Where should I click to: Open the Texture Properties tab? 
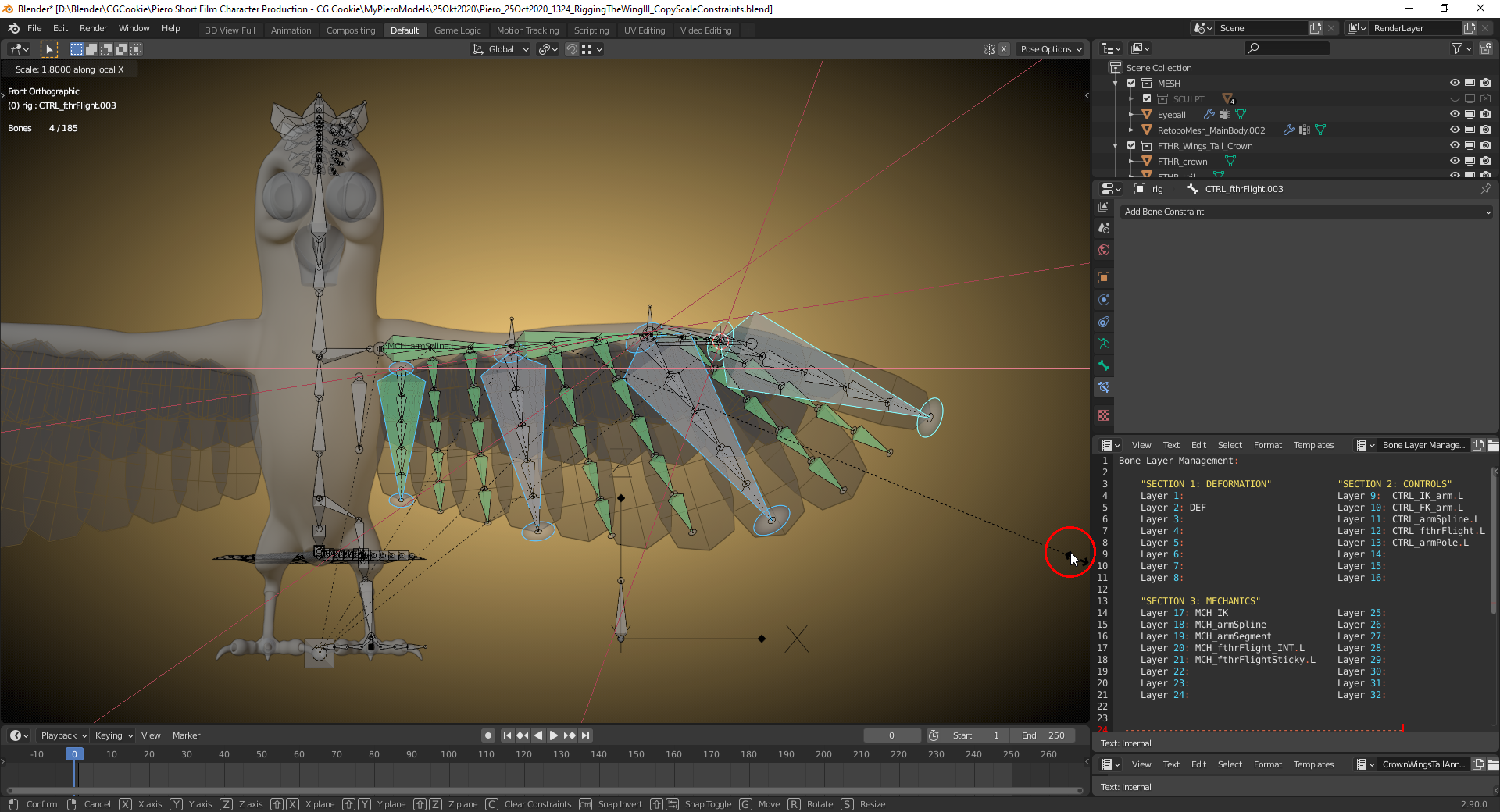tap(1103, 415)
